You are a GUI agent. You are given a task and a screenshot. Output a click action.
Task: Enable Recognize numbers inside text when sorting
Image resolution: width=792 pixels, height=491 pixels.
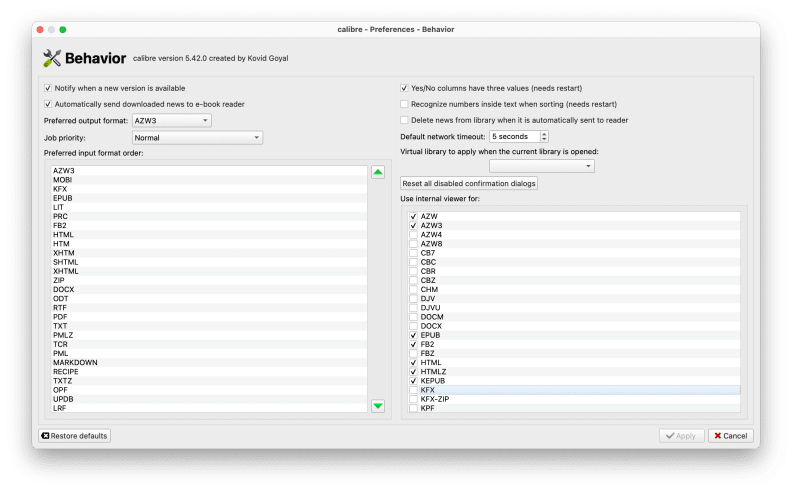point(404,104)
